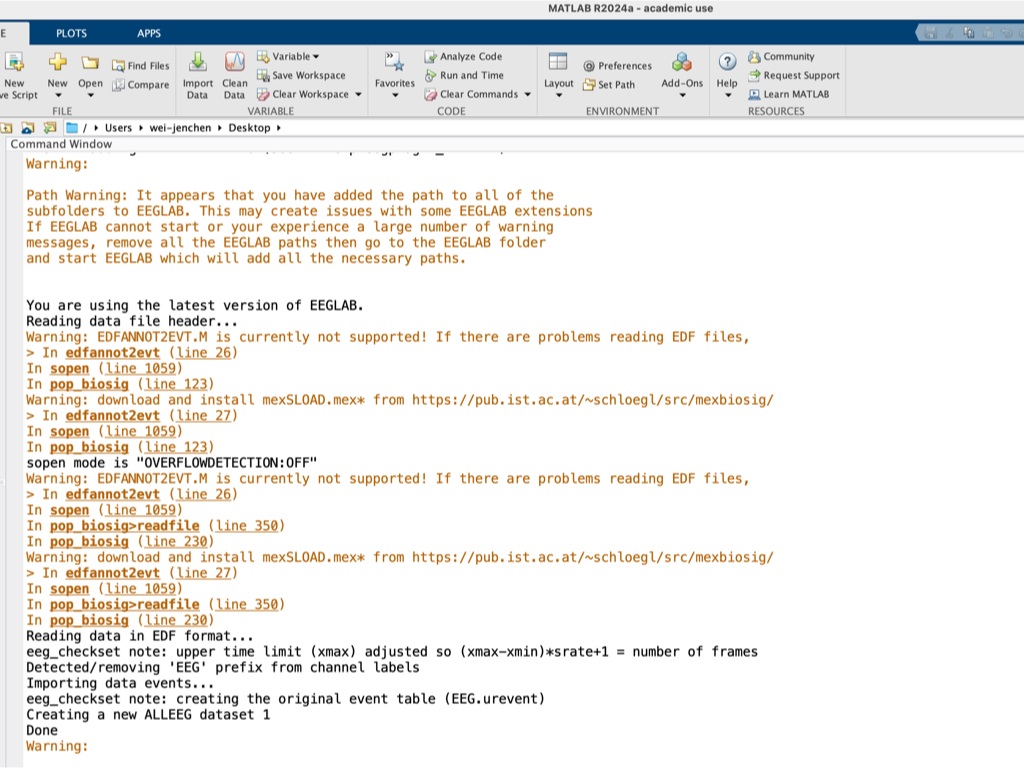Expand the Open dropdown arrow
Viewport: 1024px width, 768px height.
(x=90, y=96)
